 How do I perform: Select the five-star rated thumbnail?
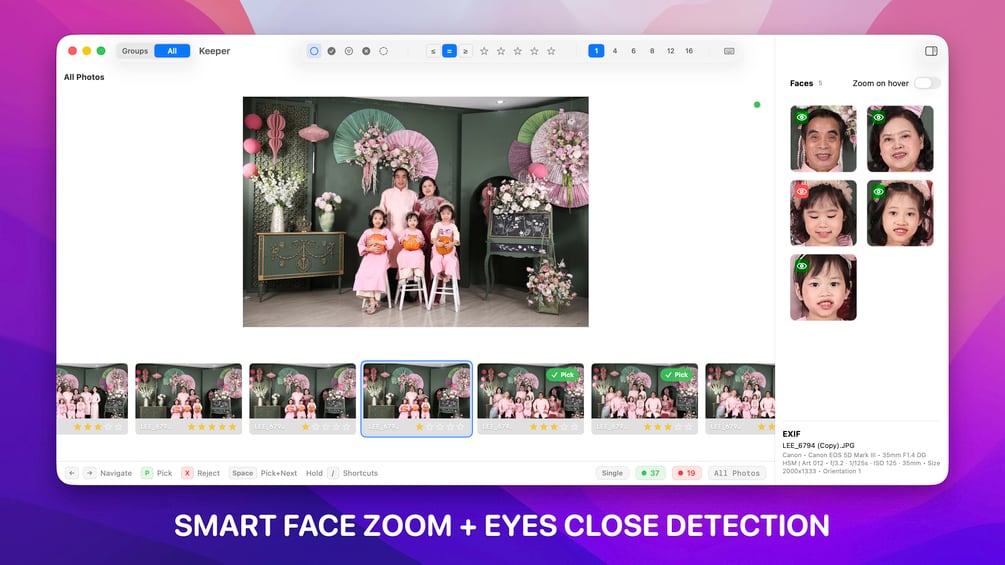coord(188,398)
